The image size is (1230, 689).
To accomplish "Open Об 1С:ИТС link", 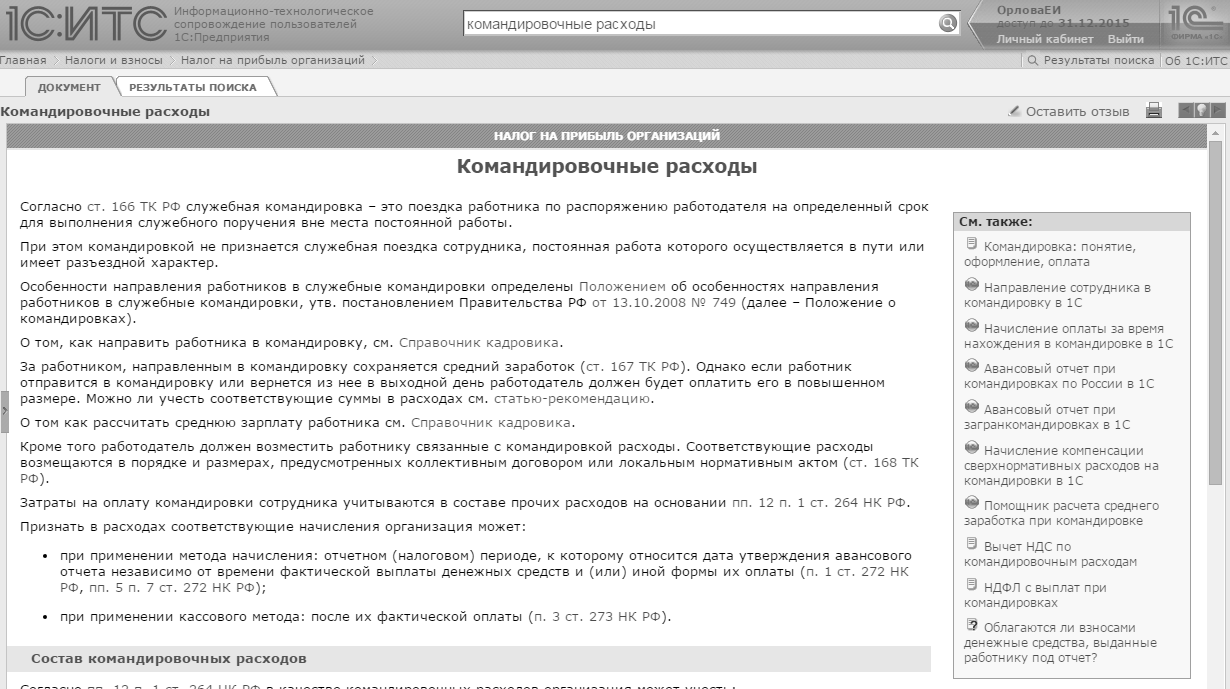I will coord(1197,60).
